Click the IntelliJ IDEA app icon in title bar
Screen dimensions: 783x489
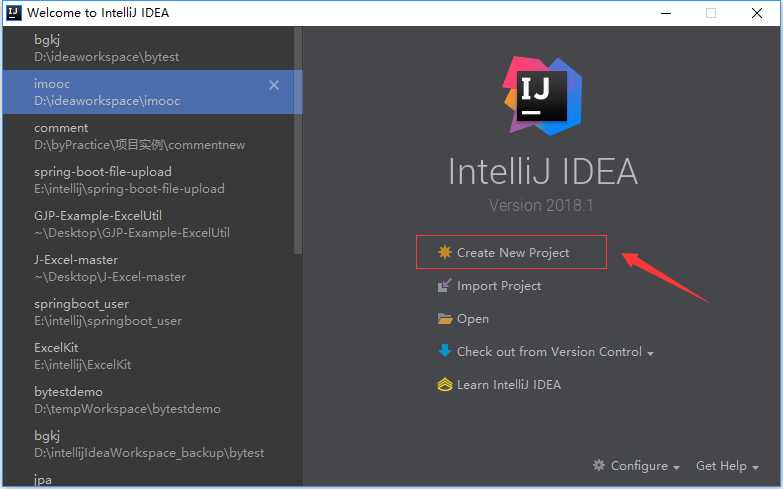[x=13, y=12]
